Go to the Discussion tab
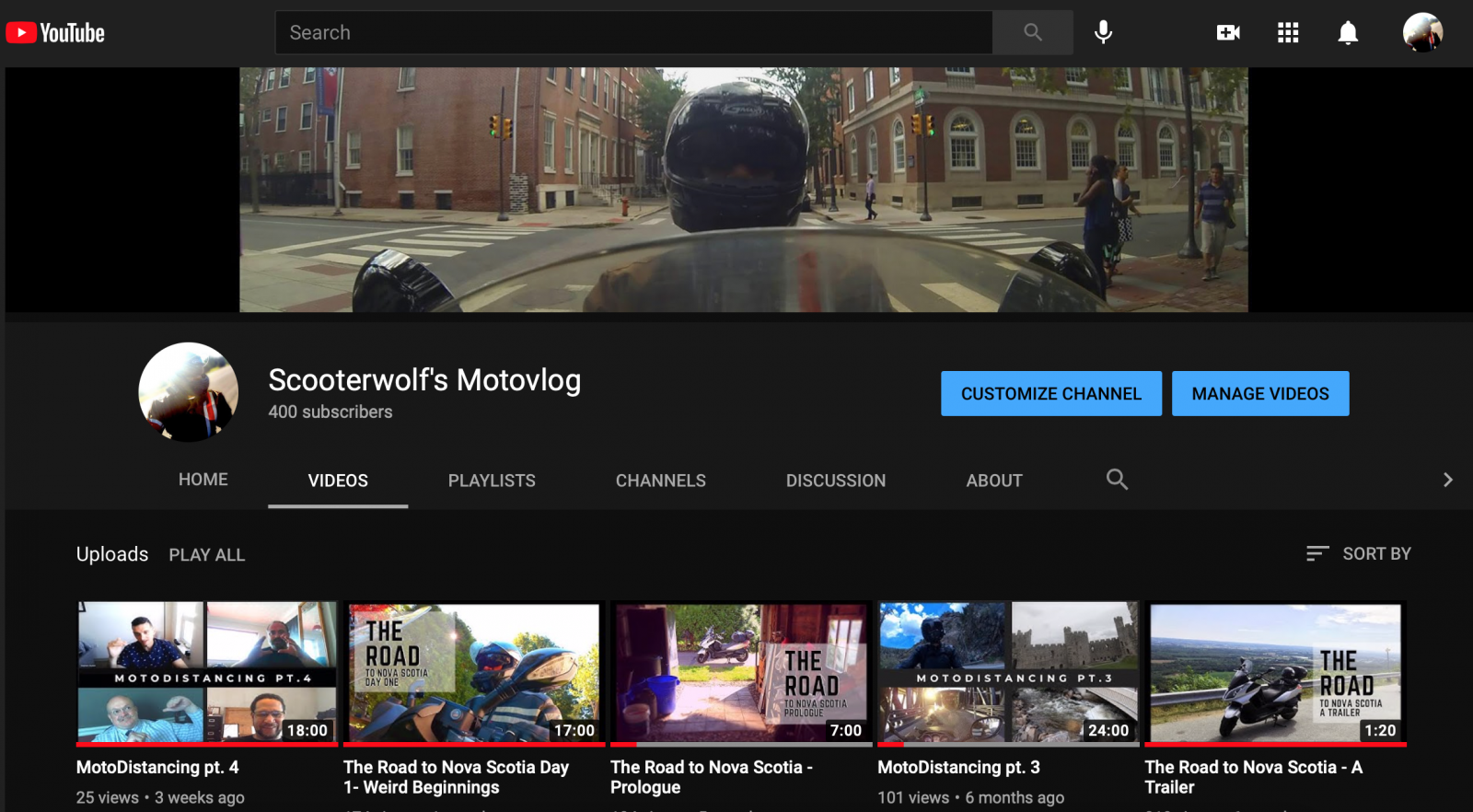1473x812 pixels. [835, 481]
